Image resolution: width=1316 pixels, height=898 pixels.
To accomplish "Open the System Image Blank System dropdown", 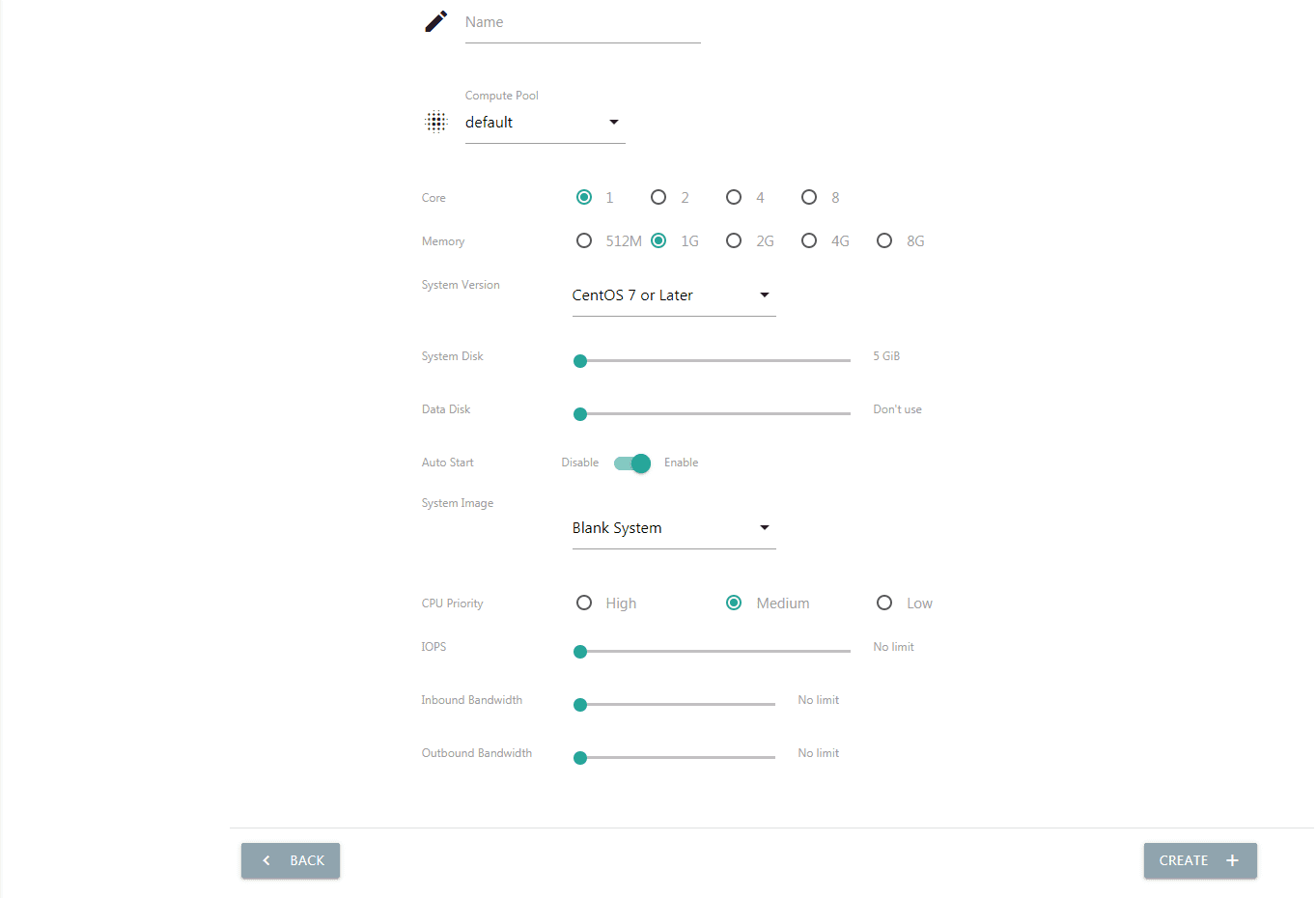I will click(x=673, y=528).
